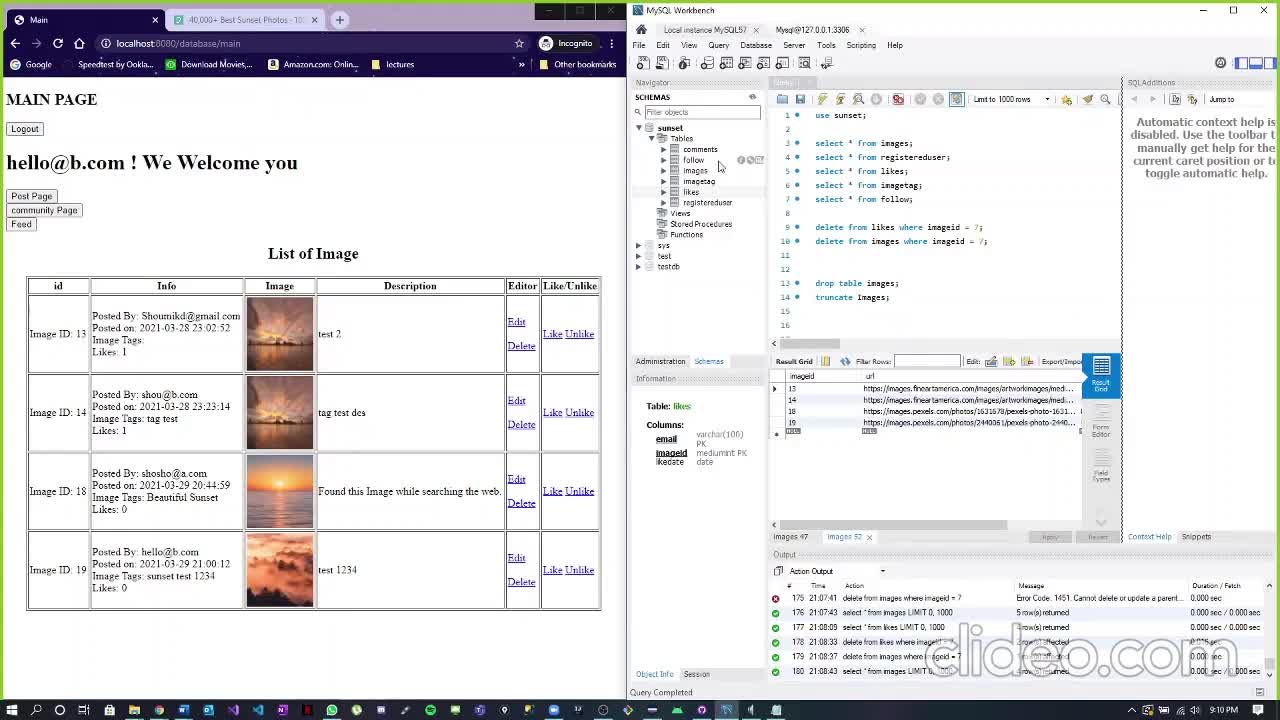
Task: Show Field Types result view
Action: (1101, 468)
